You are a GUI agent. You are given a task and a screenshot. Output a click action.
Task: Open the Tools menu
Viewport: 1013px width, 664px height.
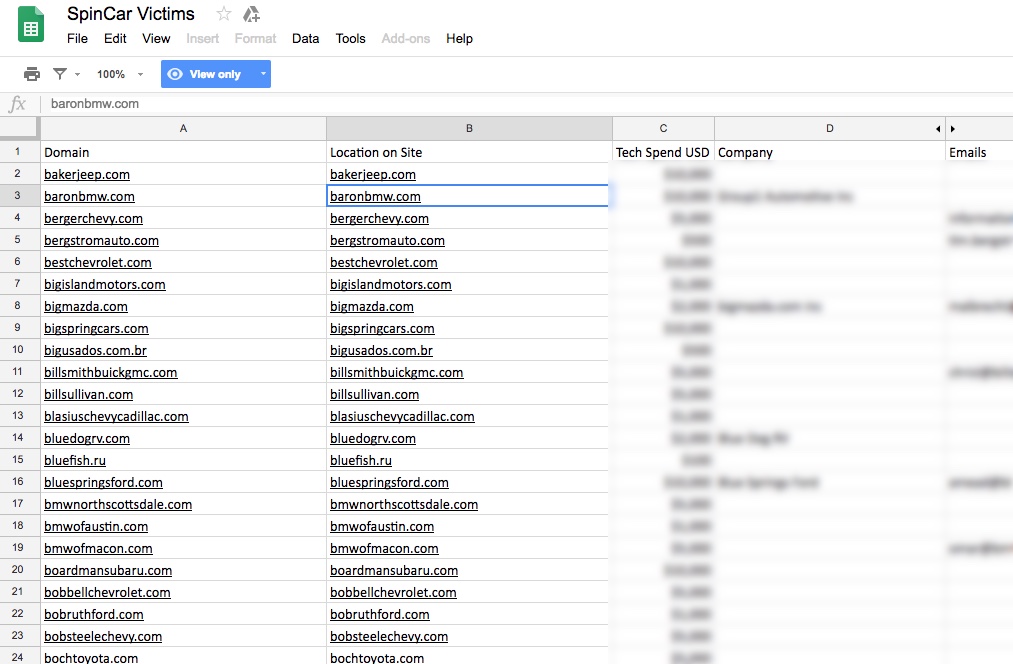coord(350,39)
